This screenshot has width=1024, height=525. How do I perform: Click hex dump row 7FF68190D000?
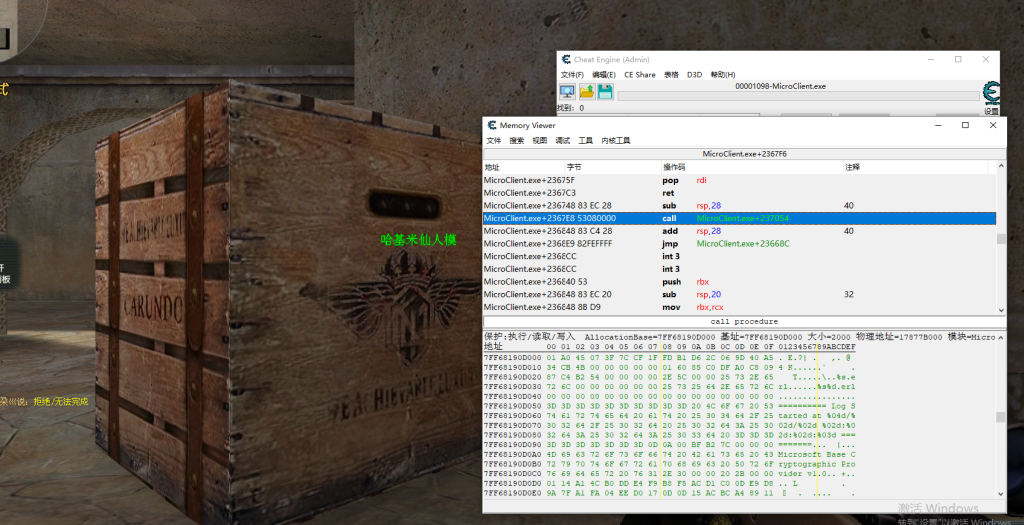point(669,358)
